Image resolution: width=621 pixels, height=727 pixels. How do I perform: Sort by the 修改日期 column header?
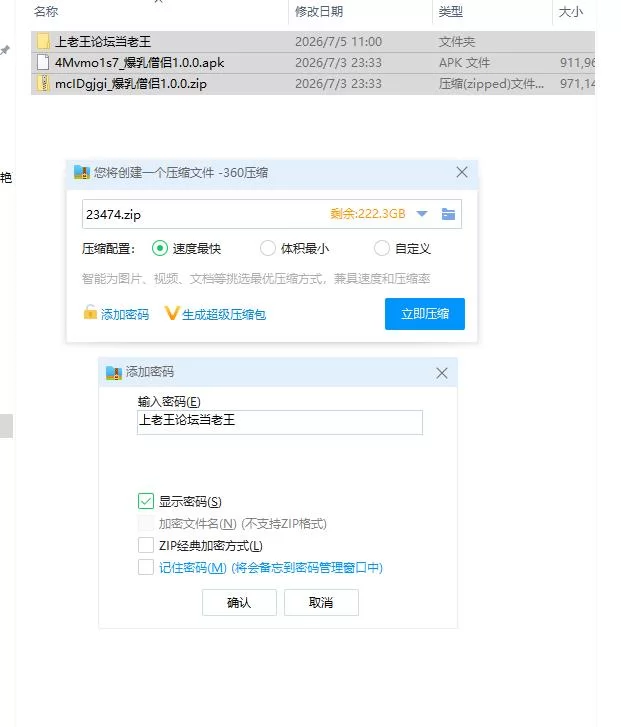pyautogui.click(x=319, y=12)
